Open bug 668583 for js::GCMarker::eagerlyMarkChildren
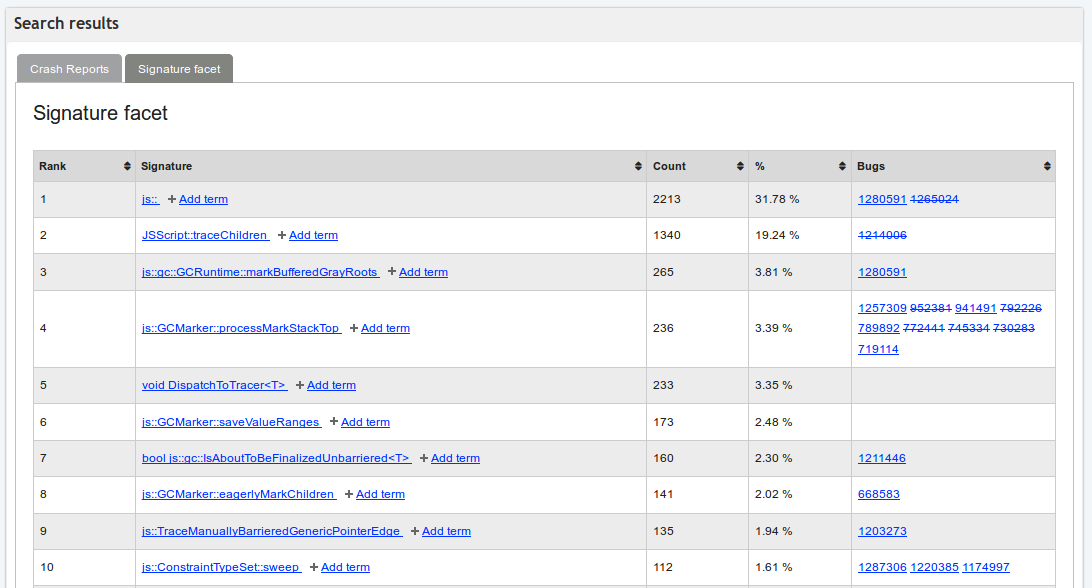The height and width of the screenshot is (588, 1092). [x=879, y=494]
